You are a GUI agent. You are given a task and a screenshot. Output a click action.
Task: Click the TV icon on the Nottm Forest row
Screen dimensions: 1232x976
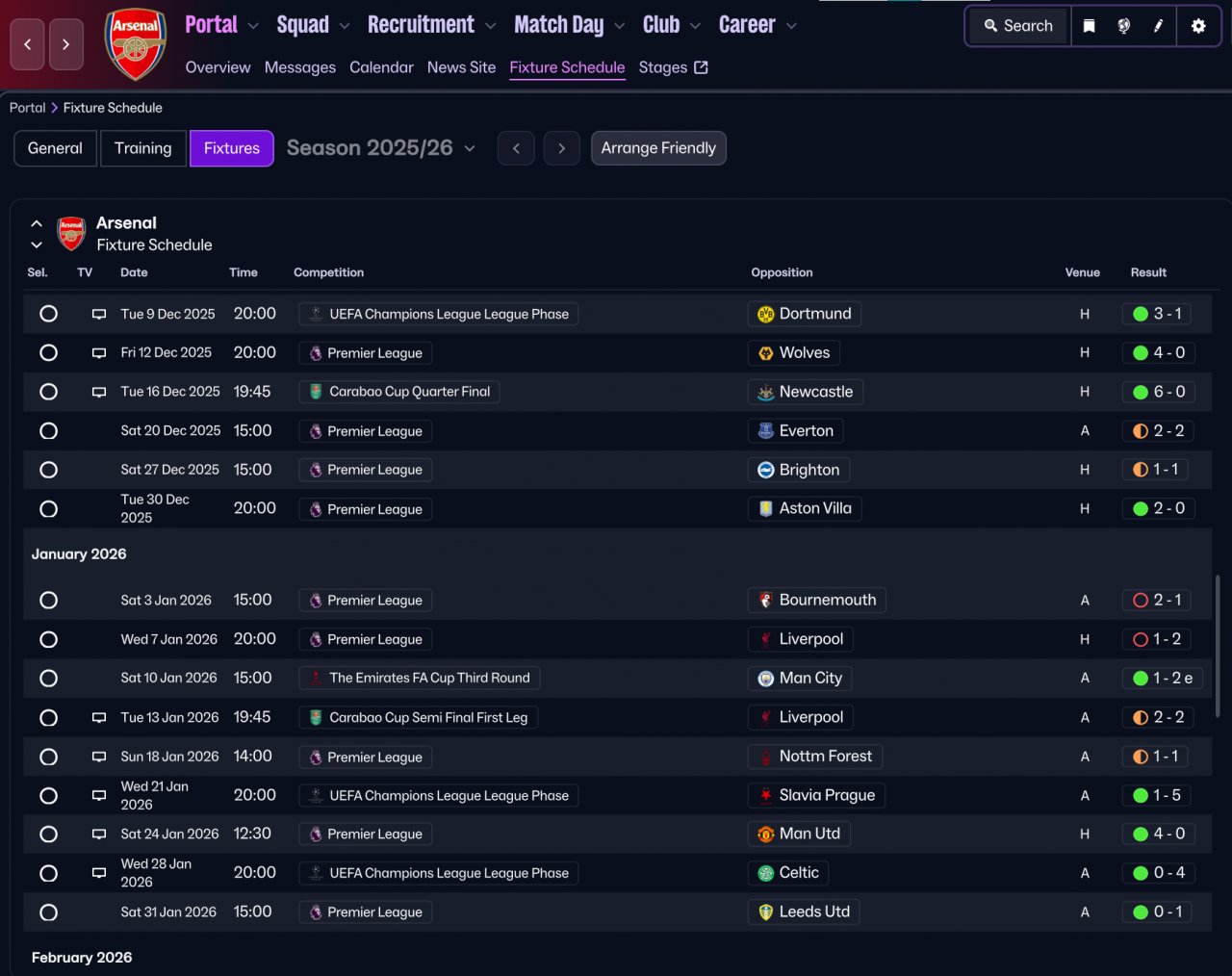coord(98,757)
